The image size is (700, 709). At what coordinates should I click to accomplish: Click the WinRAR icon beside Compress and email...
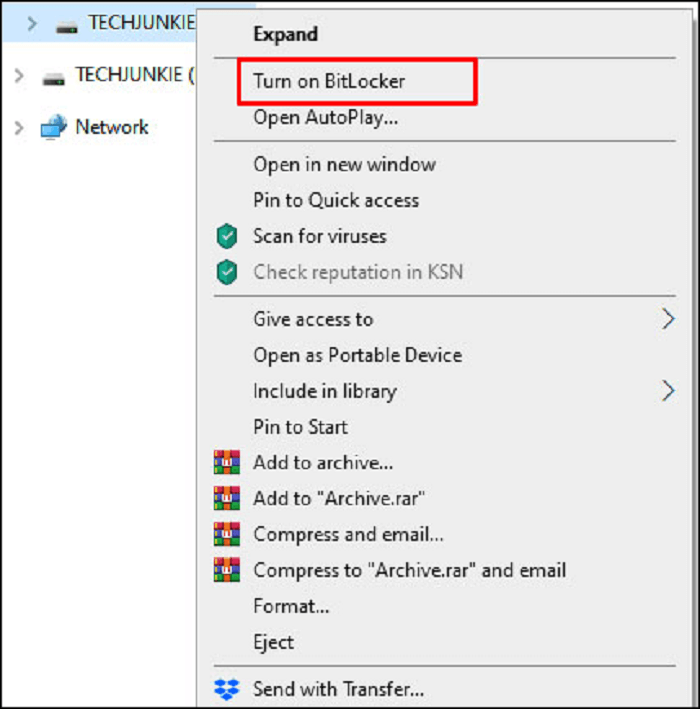(227, 534)
